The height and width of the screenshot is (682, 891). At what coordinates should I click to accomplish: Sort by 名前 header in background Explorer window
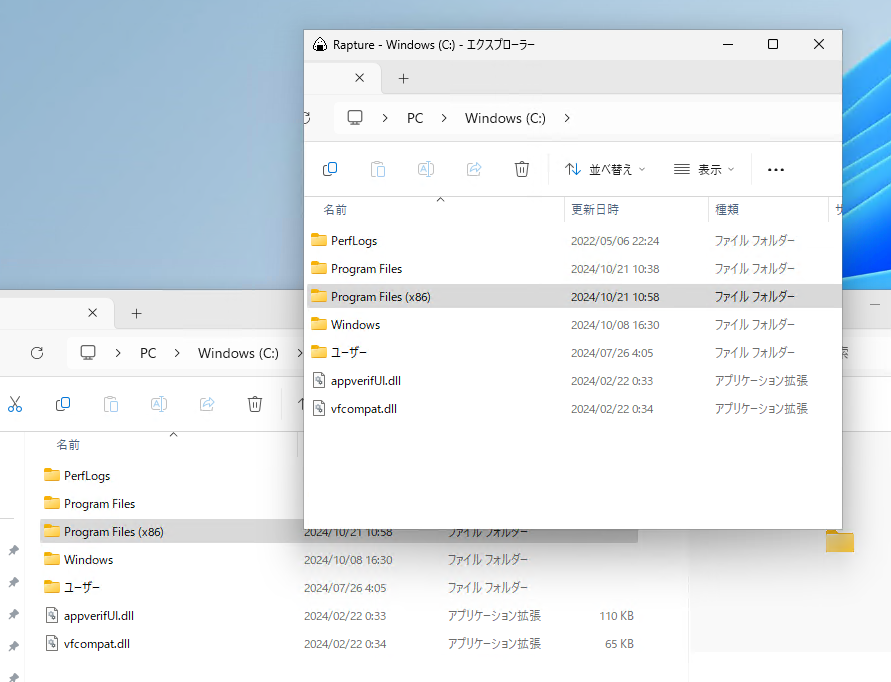pos(68,445)
